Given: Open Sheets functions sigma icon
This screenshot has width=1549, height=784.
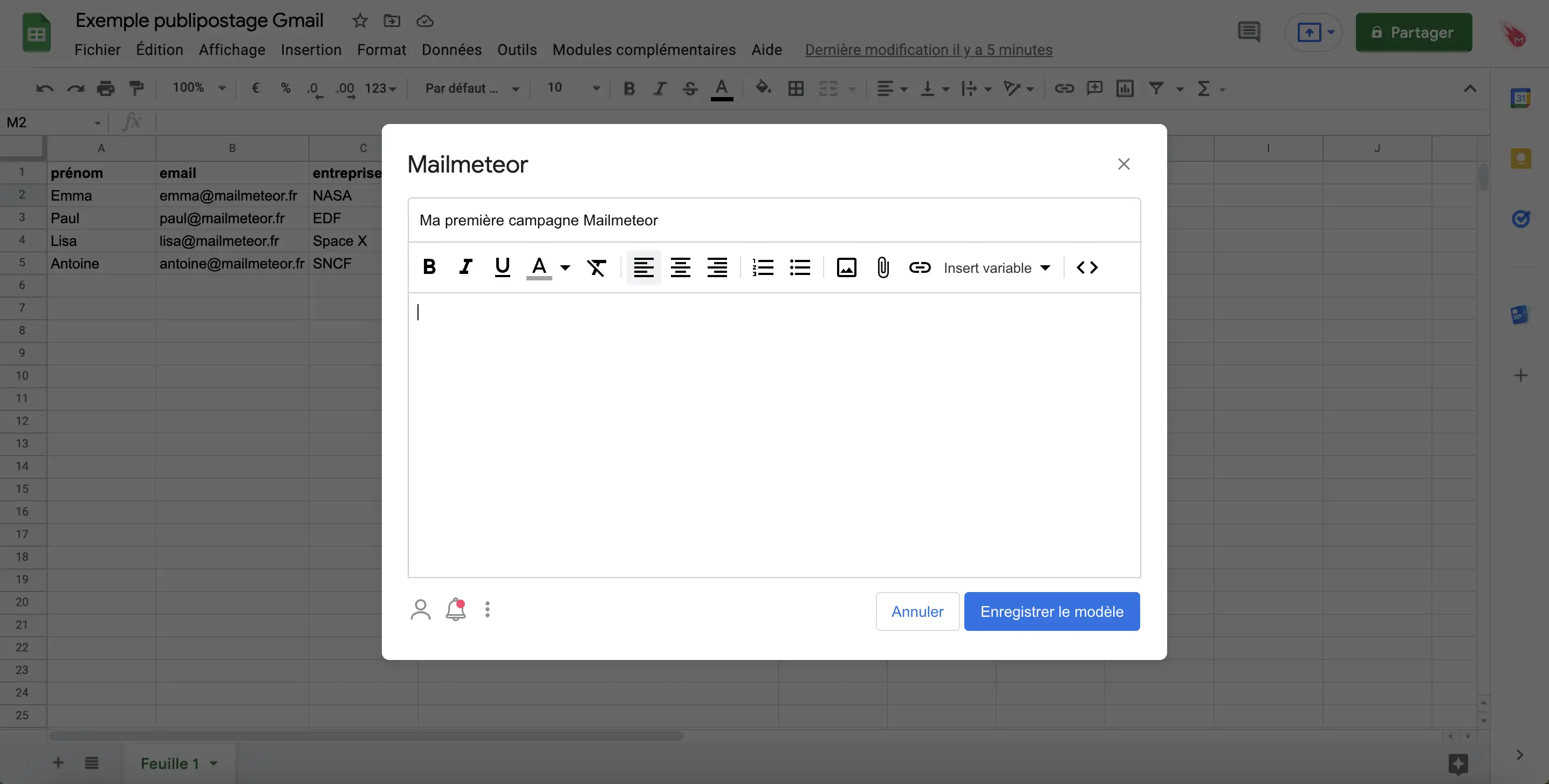Looking at the screenshot, I should (1203, 89).
